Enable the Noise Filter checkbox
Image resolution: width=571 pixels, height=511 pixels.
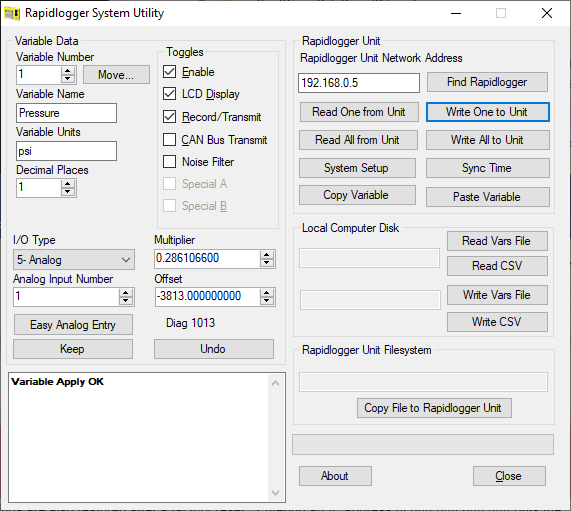tap(169, 161)
